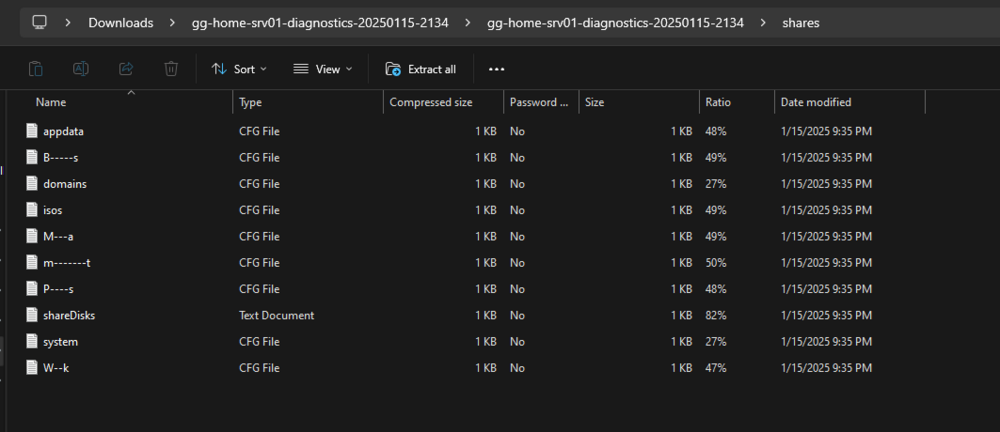Select the B-----s file name

(61, 158)
